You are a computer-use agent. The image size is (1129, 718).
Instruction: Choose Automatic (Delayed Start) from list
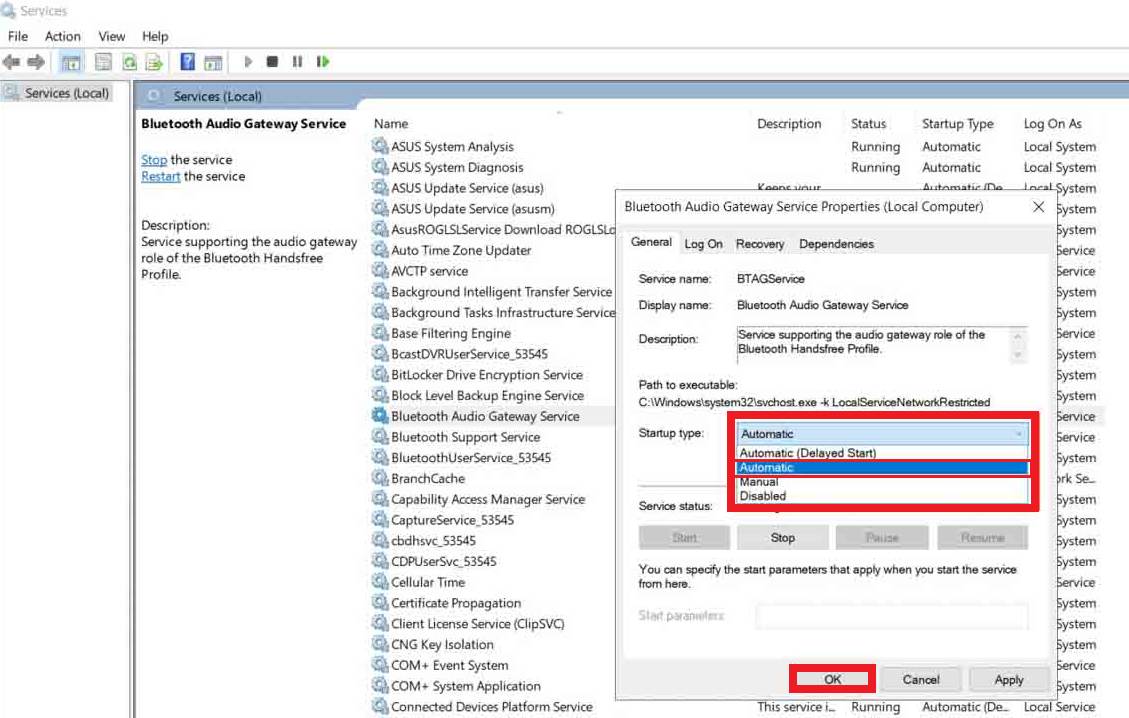click(808, 453)
